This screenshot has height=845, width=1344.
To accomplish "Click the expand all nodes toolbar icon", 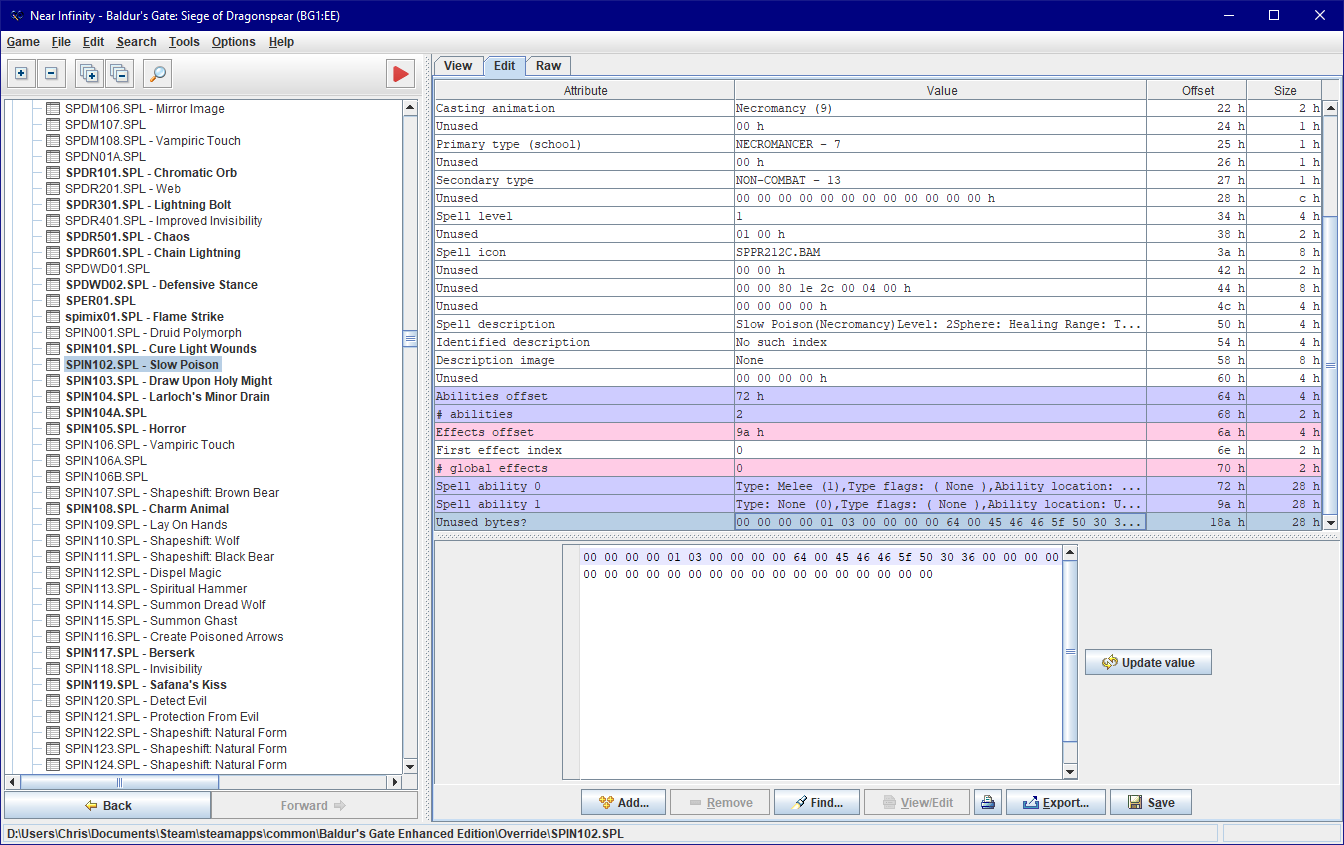I will (89, 73).
